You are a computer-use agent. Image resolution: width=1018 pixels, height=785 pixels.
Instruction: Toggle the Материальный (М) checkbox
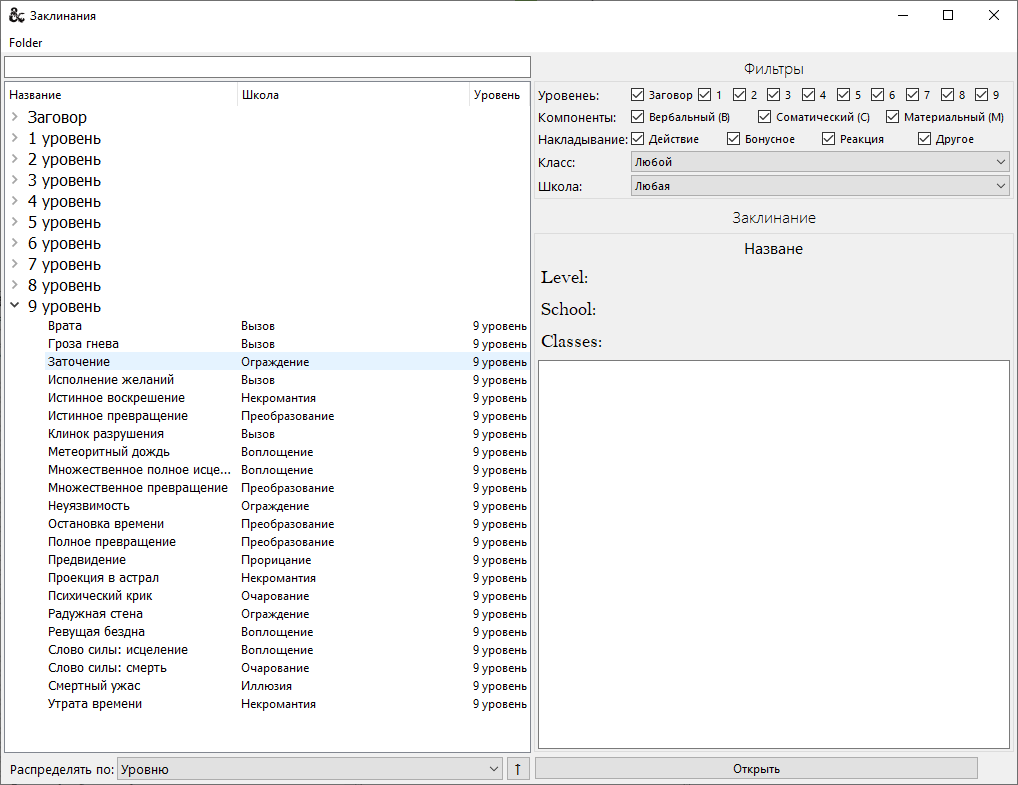coord(893,117)
